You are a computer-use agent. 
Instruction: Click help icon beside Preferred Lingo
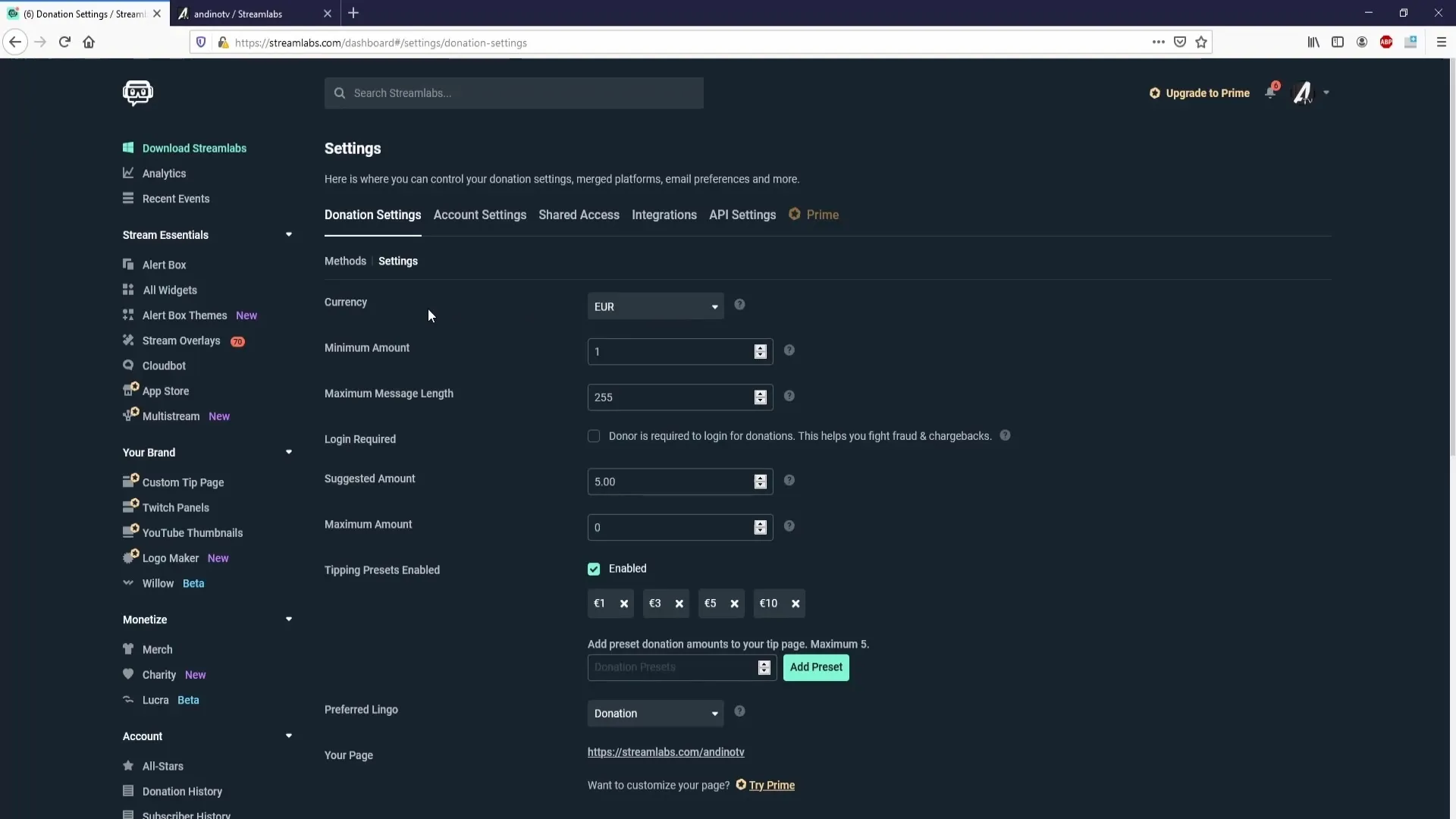pos(739,711)
